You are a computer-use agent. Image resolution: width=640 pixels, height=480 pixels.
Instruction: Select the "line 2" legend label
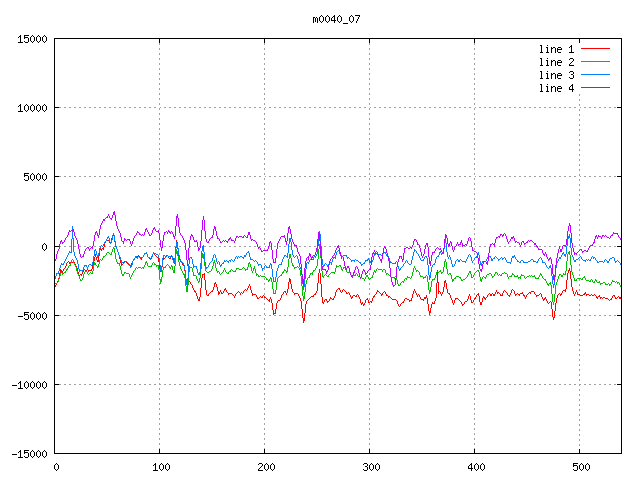(x=556, y=62)
